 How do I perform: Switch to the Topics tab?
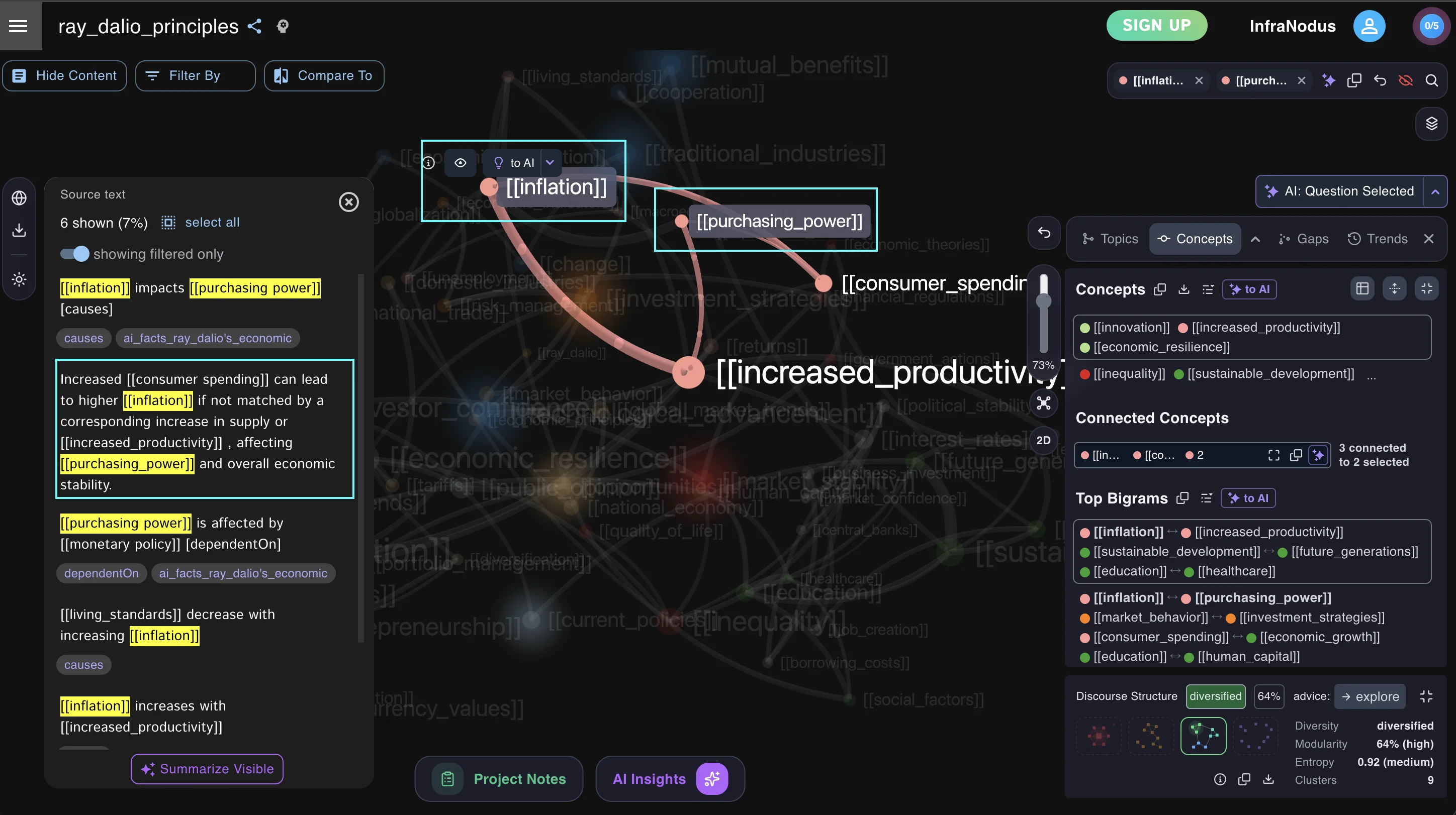1110,239
